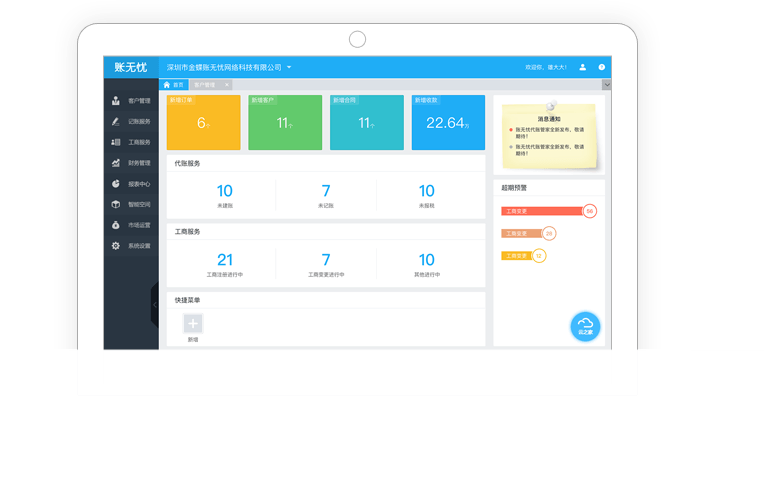Select the 财务管理 chart icon
The width and height of the screenshot is (764, 490).
point(116,163)
